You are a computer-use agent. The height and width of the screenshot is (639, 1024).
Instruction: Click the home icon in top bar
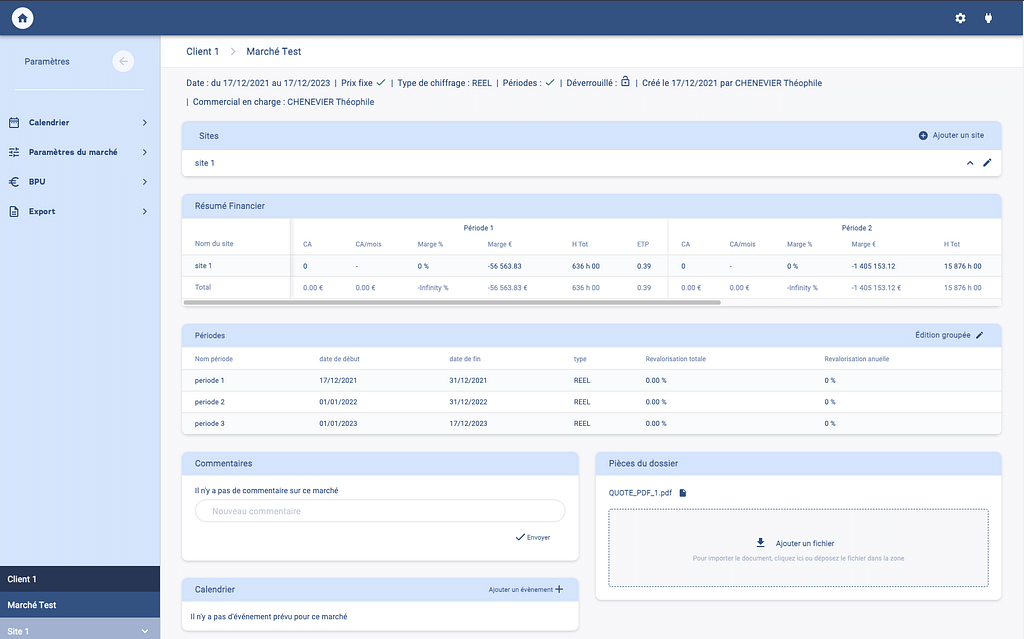tap(23, 18)
